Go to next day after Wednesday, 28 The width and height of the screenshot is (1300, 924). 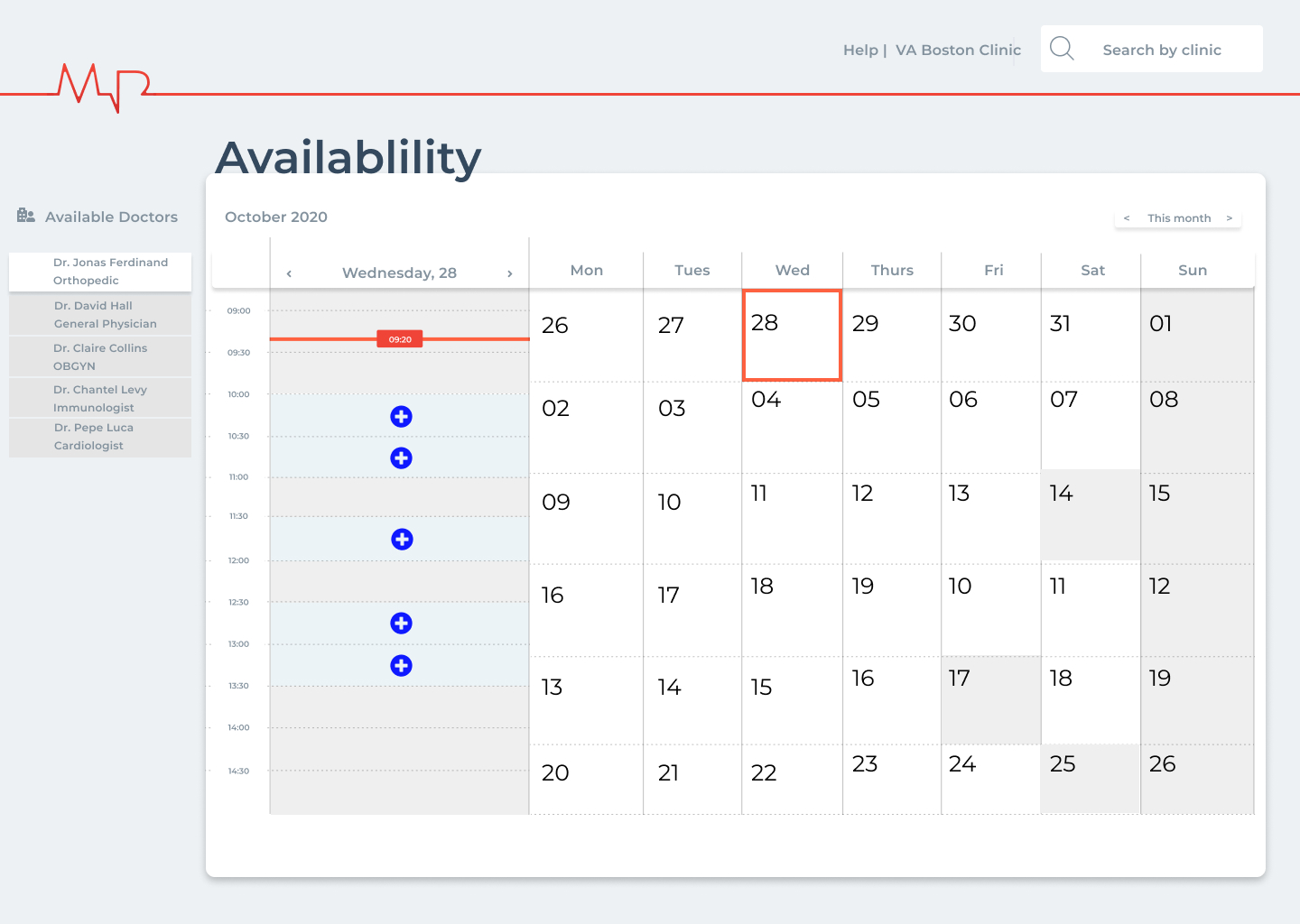coord(510,273)
